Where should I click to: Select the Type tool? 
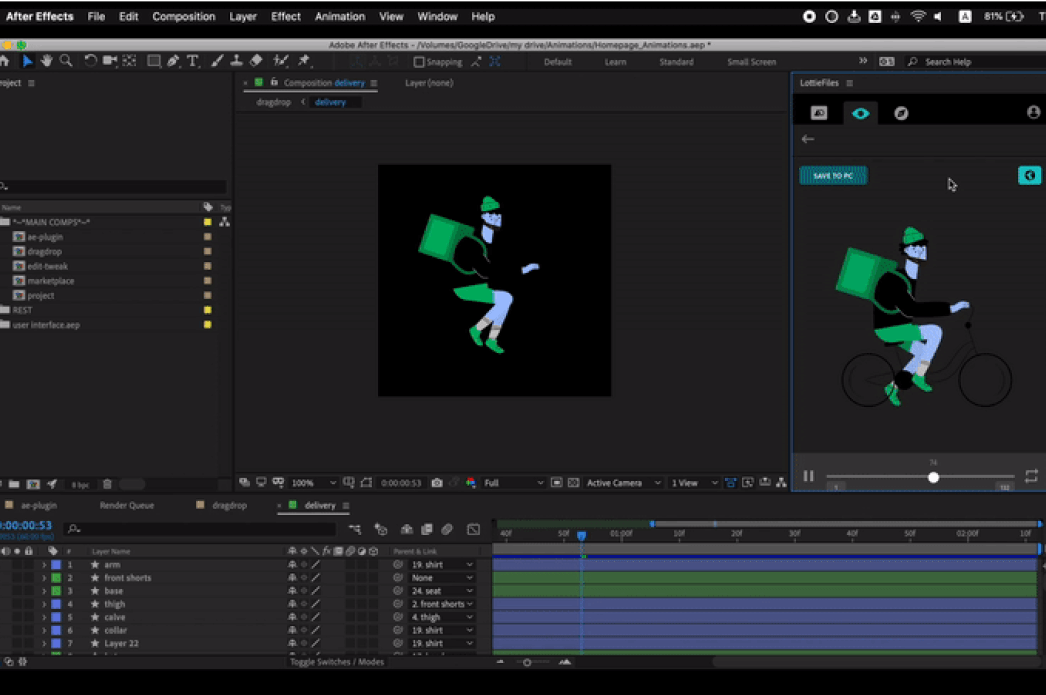[x=193, y=61]
